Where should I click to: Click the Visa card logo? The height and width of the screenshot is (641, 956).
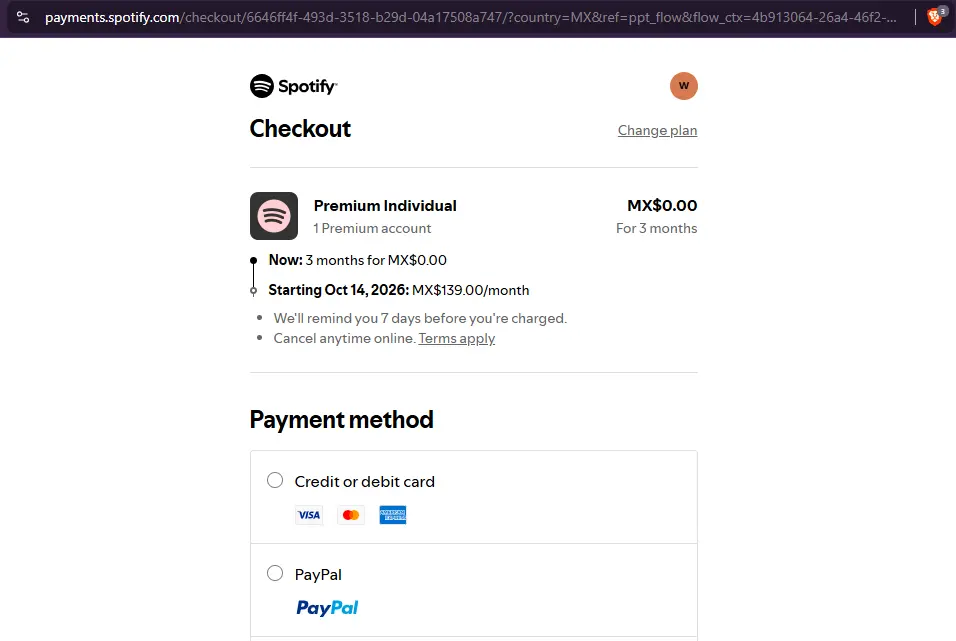tap(309, 515)
